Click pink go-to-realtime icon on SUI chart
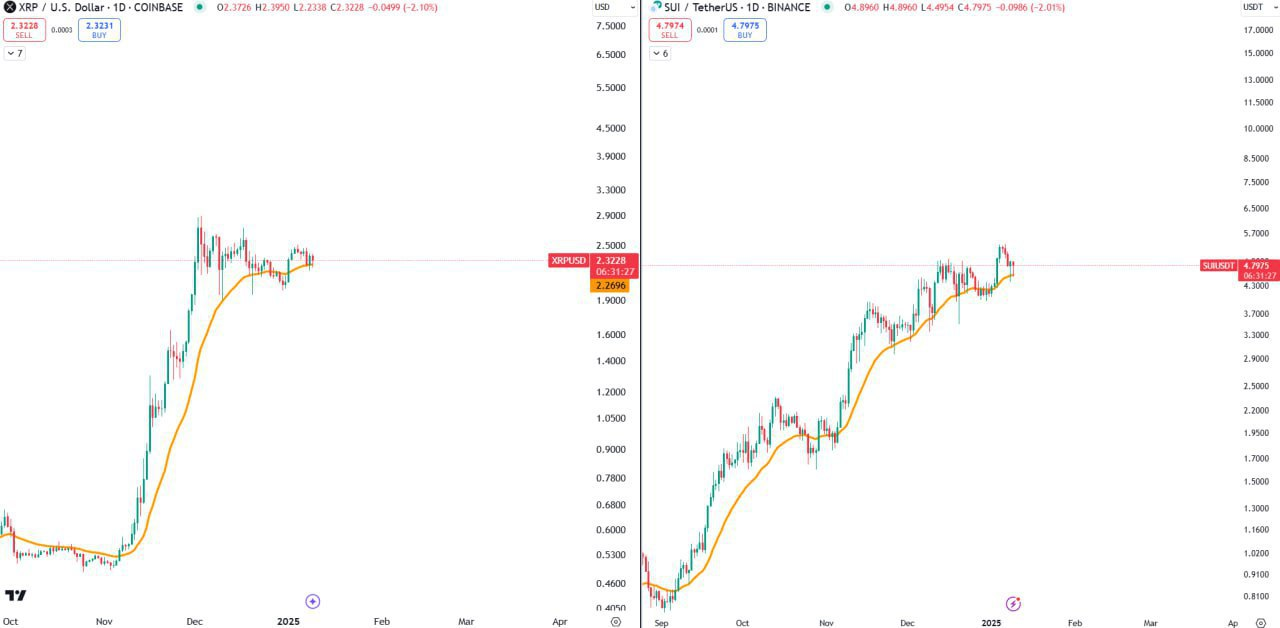Screen dimensions: 1280x628 click(x=1013, y=603)
